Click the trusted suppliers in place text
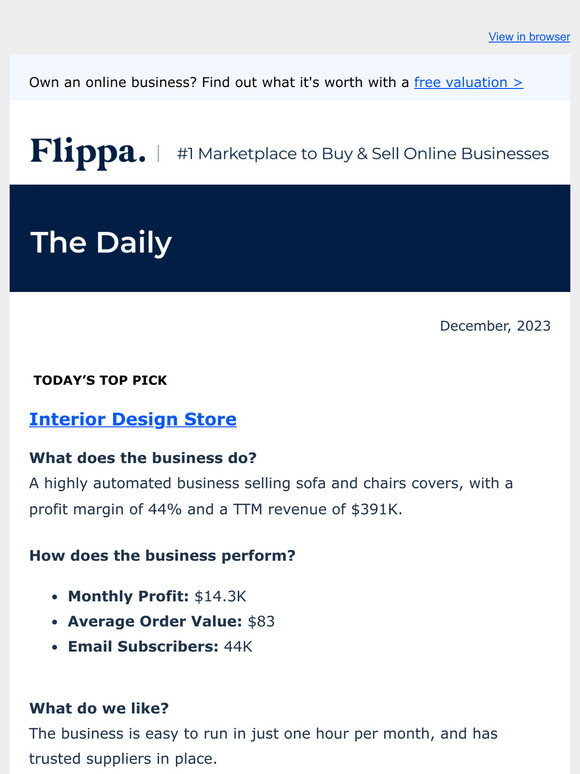The width and height of the screenshot is (580, 774). point(123,759)
